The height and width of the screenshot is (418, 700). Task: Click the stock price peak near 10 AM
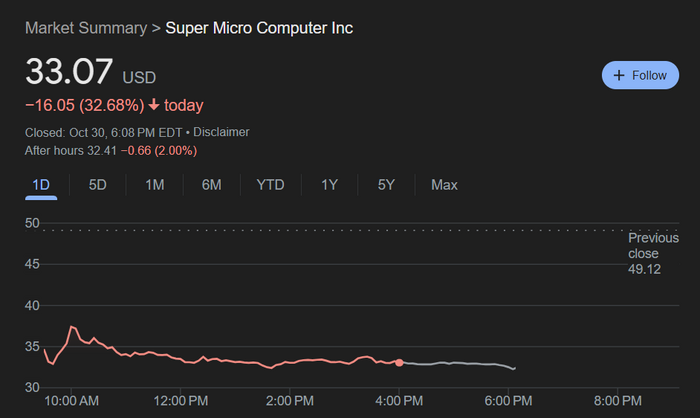click(71, 327)
